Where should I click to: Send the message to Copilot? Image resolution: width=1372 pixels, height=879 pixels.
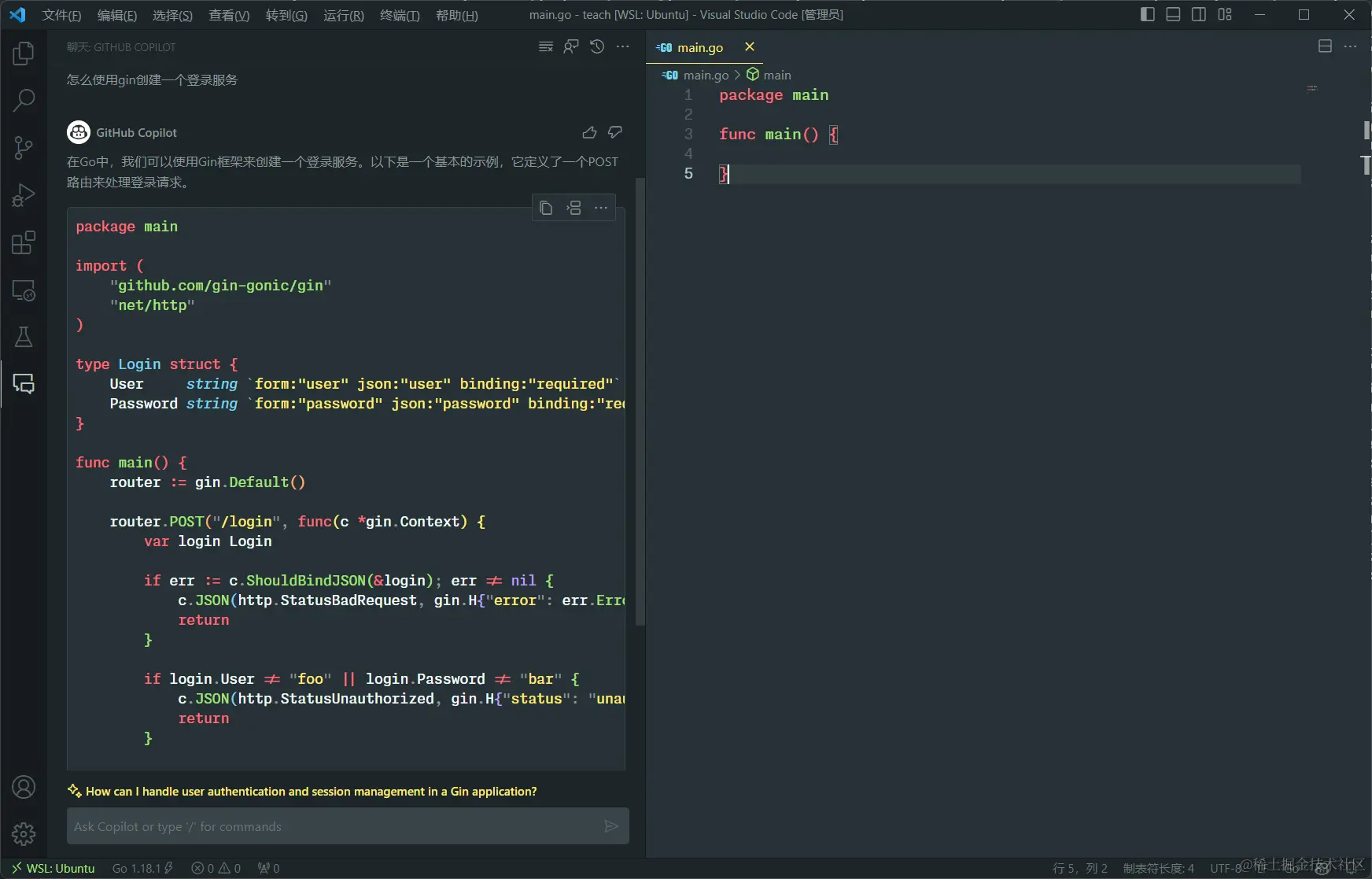pos(611,826)
